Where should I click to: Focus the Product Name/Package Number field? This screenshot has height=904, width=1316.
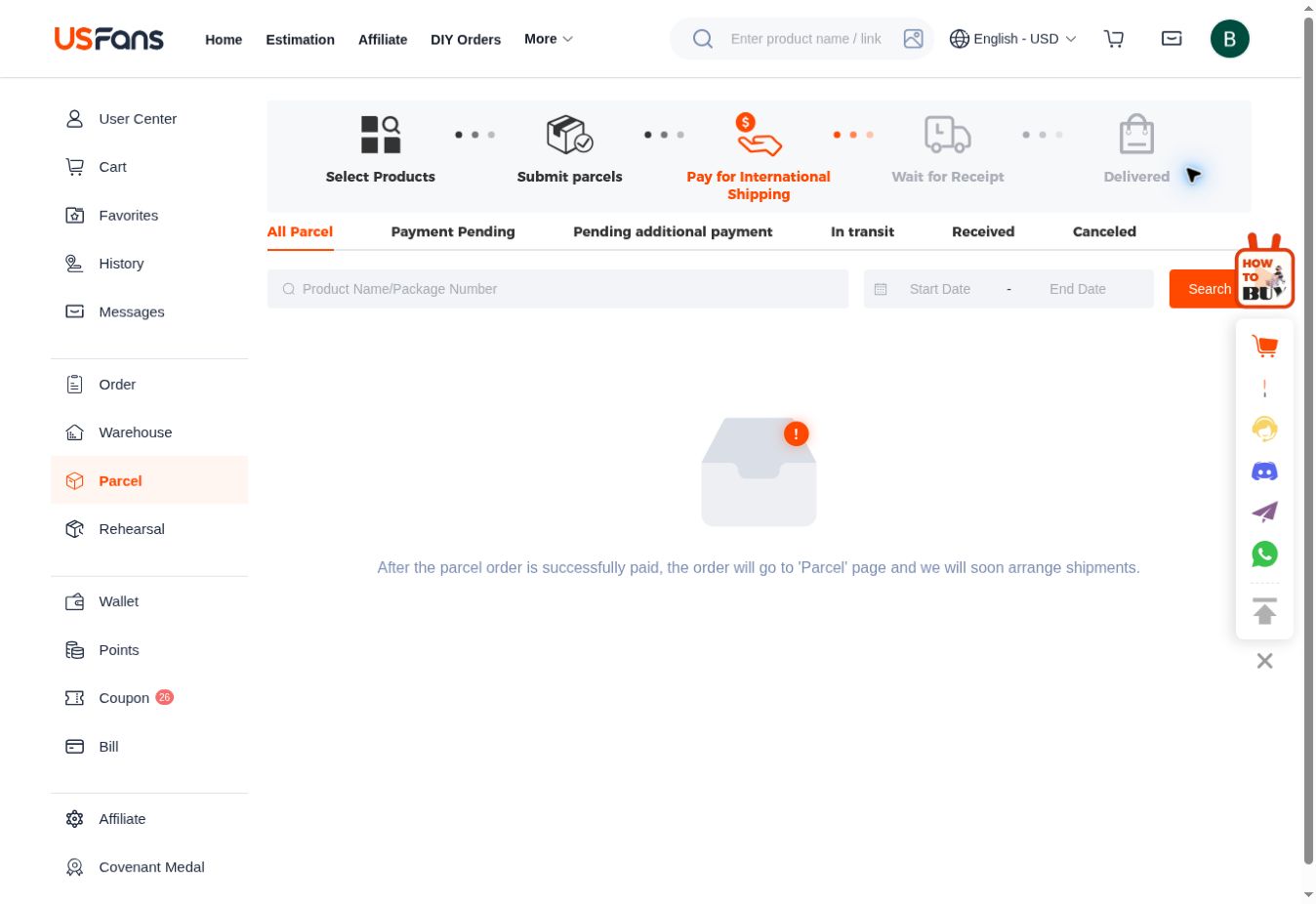point(557,289)
